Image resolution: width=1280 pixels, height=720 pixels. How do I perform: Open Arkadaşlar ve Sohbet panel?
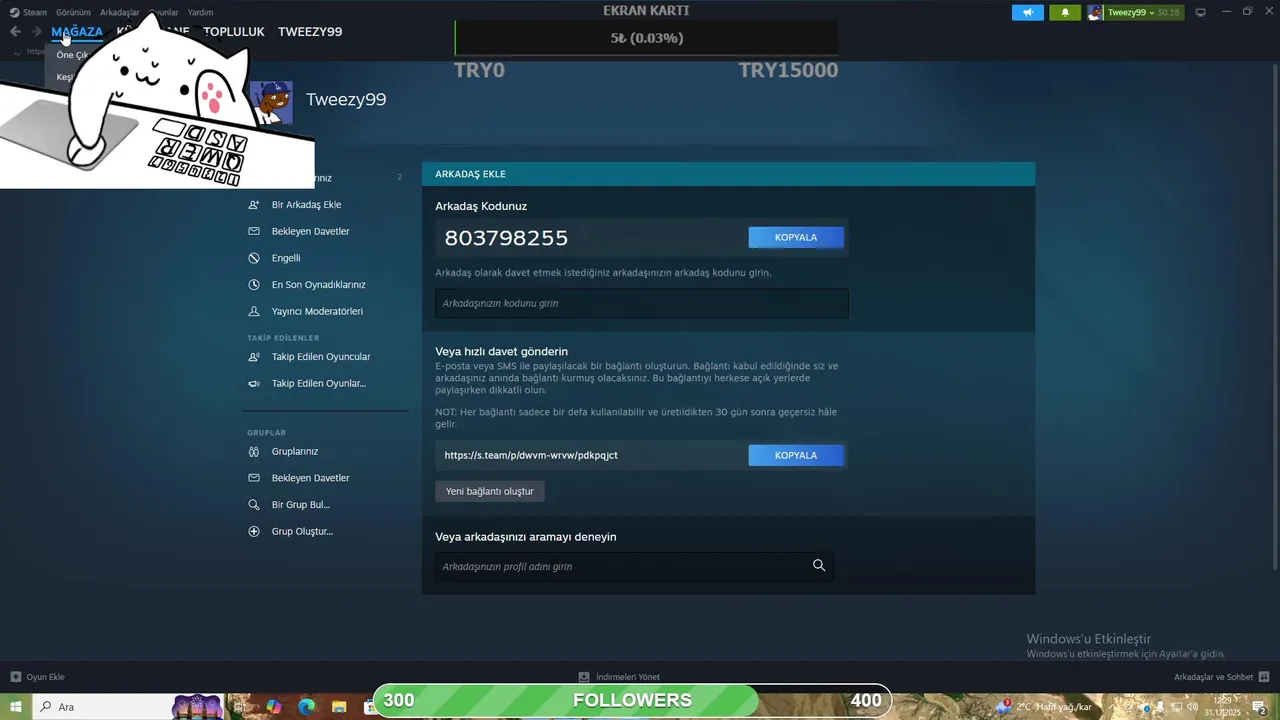click(x=1221, y=677)
